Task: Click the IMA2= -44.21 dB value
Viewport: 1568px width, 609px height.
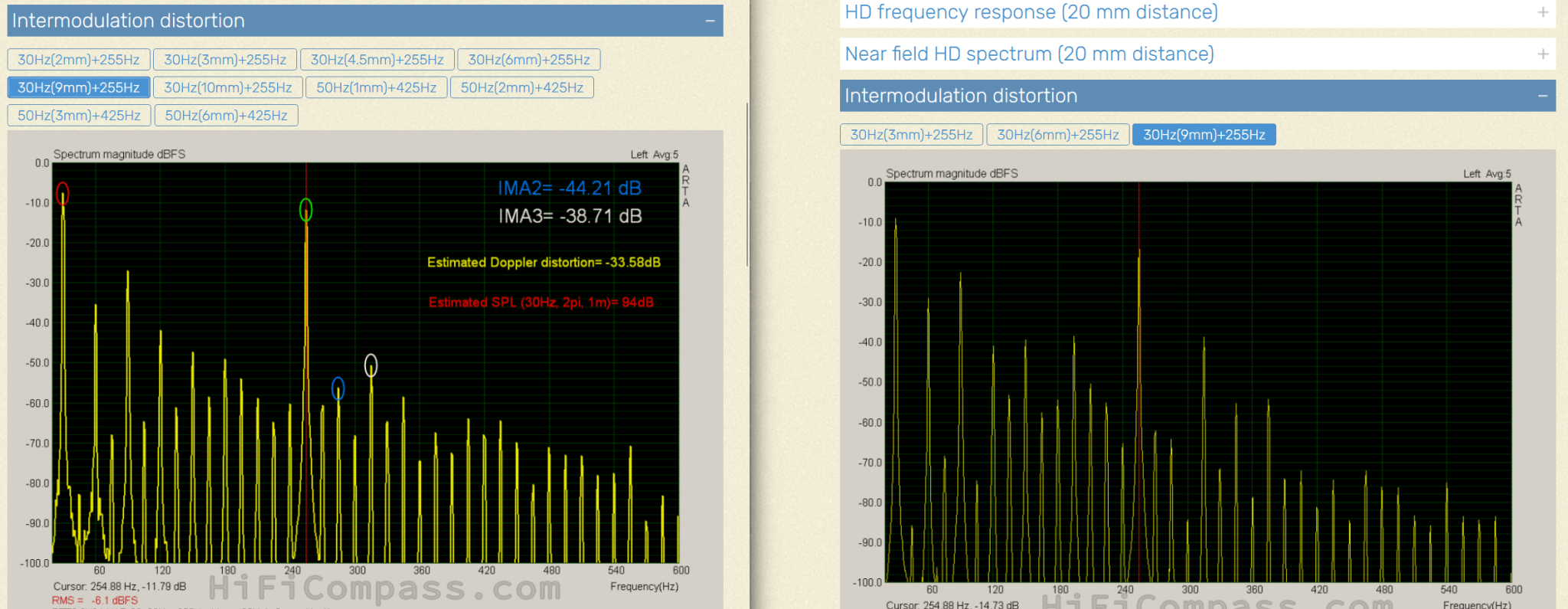Action: pyautogui.click(x=570, y=188)
